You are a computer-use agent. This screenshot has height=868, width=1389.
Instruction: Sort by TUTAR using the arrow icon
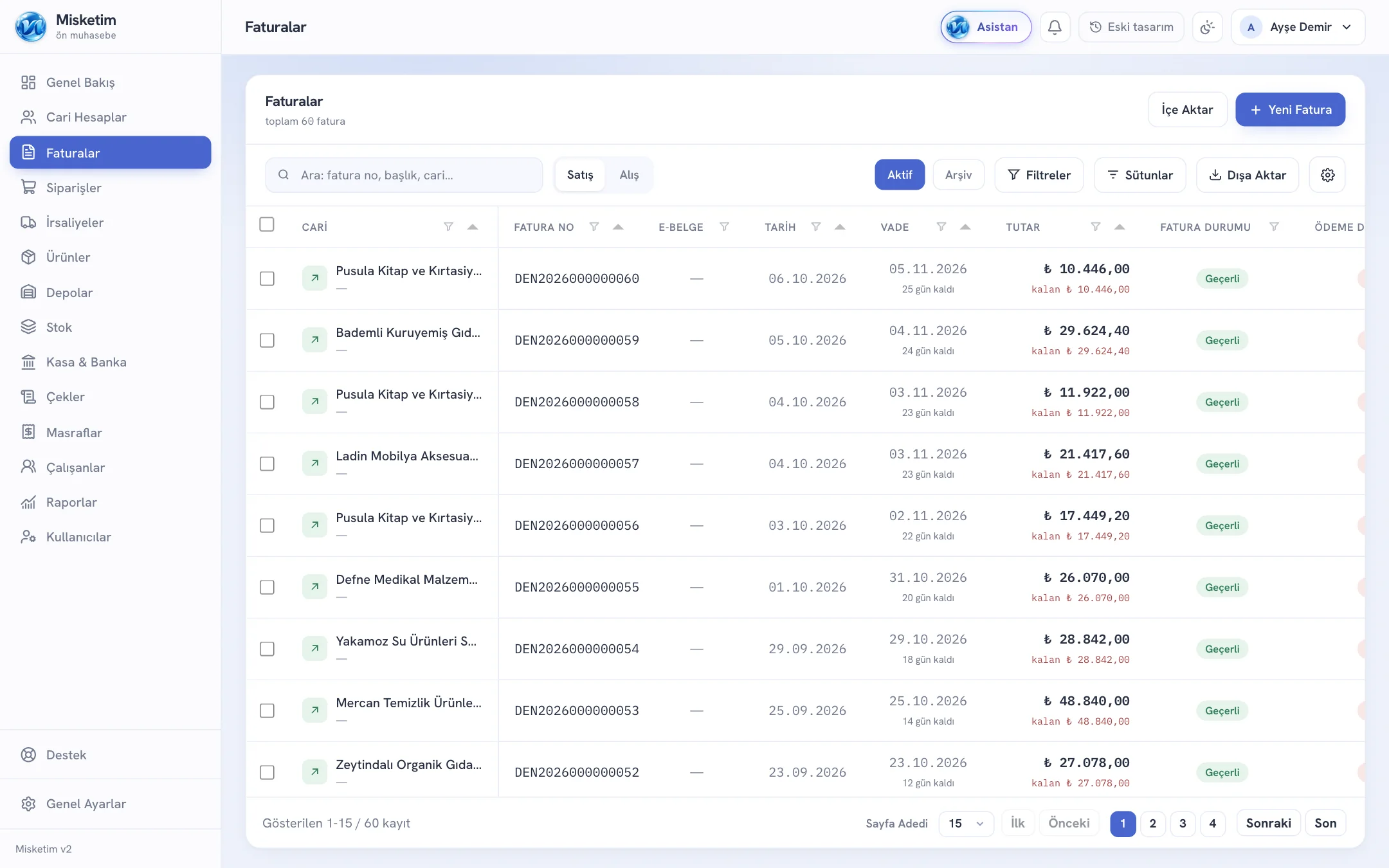1120,227
